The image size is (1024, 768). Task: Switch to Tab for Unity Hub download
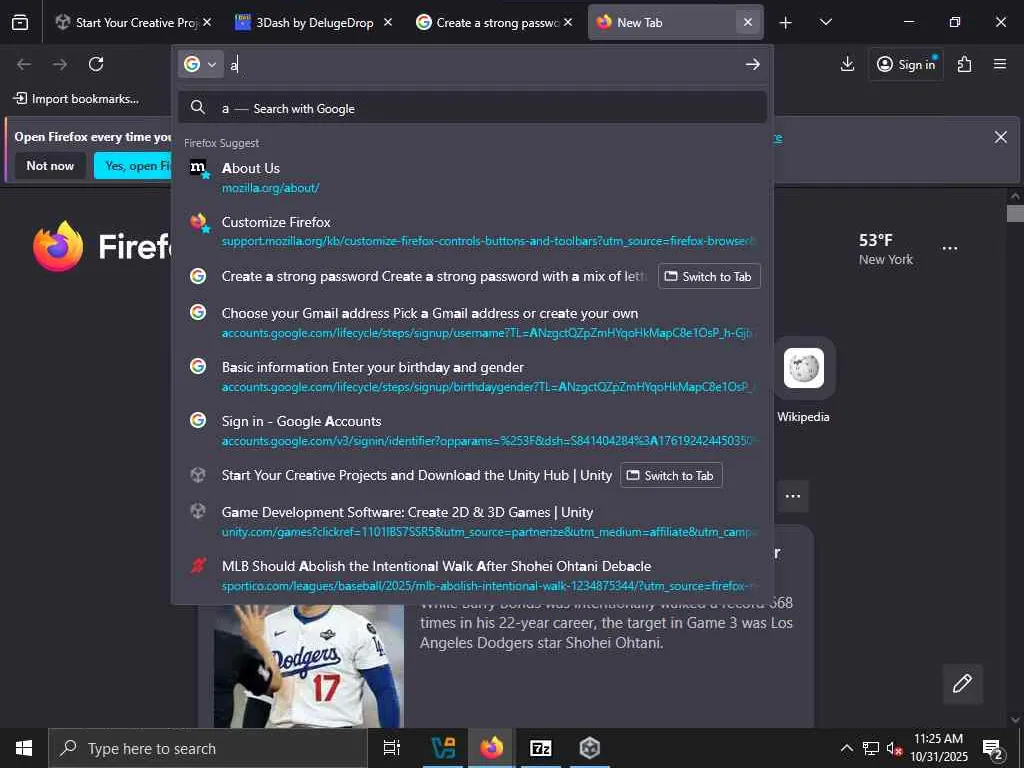coord(671,475)
